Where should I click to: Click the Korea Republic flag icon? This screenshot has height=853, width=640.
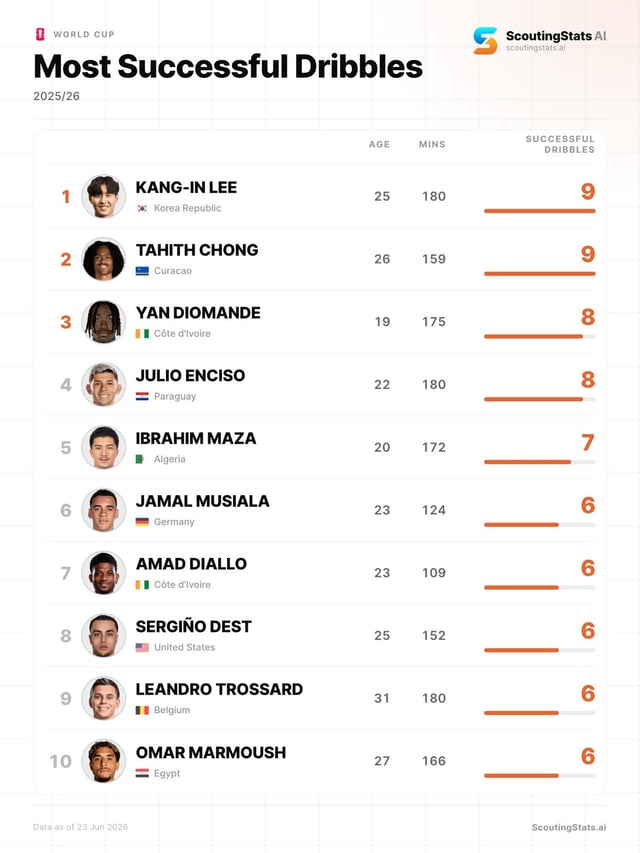coord(142,208)
